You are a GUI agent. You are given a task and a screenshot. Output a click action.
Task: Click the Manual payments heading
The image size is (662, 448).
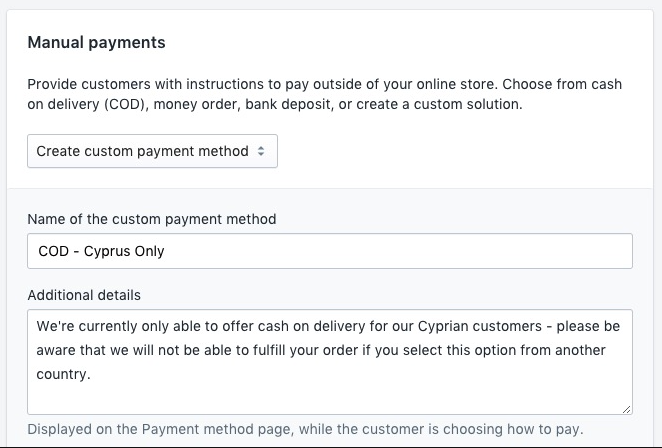coord(96,43)
